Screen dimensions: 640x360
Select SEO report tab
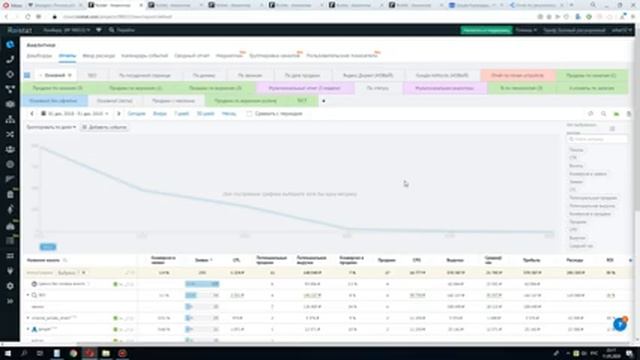(92, 76)
